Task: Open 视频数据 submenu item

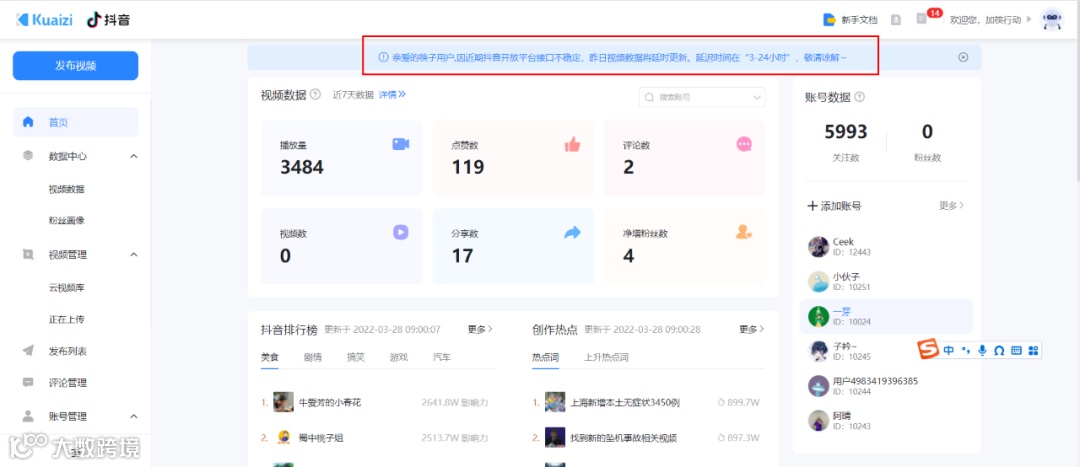Action: click(66, 189)
